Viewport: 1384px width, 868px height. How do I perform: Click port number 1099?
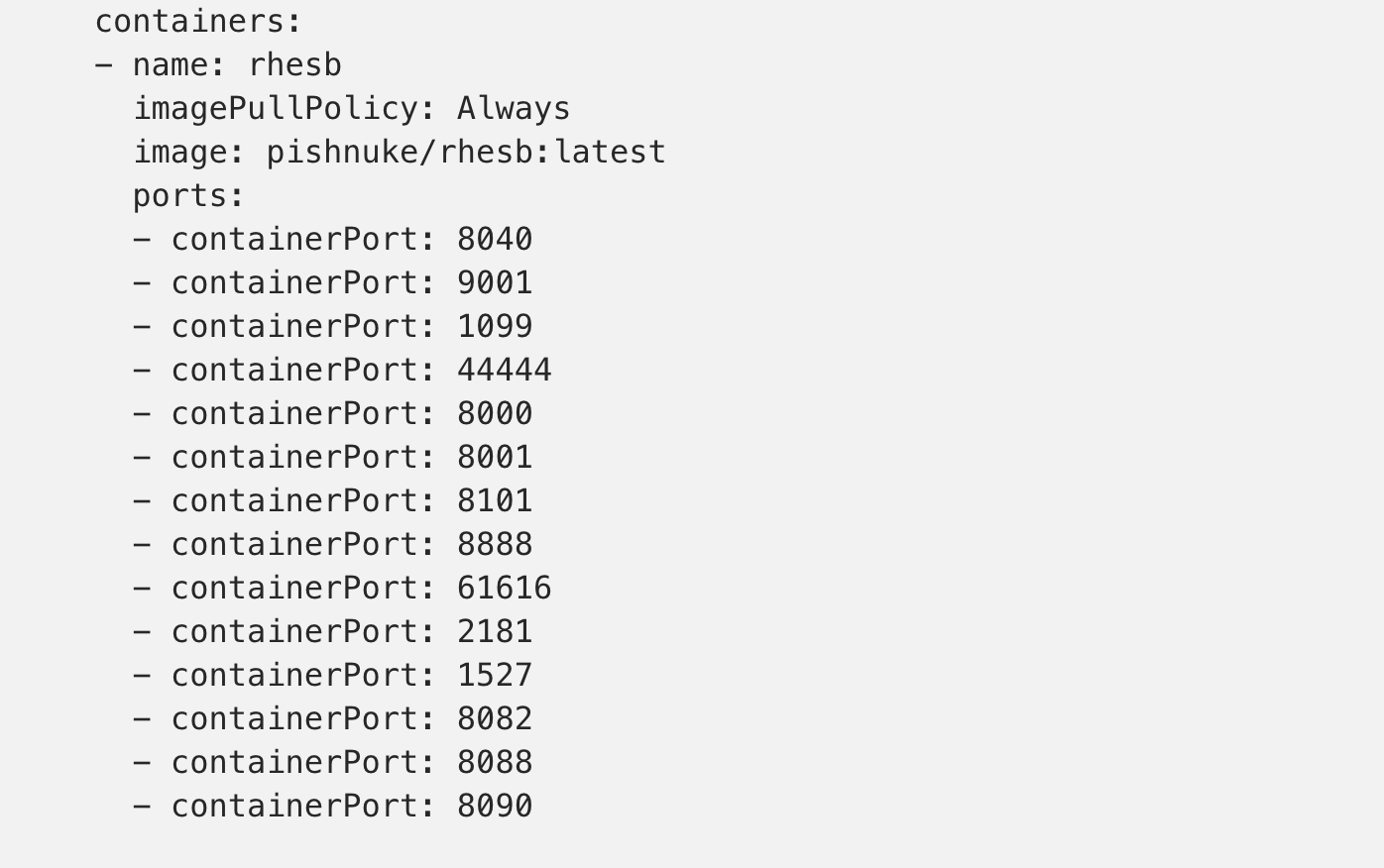(x=495, y=326)
